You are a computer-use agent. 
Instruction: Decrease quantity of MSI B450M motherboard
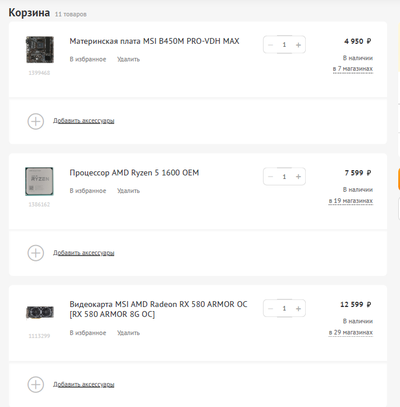pos(270,45)
